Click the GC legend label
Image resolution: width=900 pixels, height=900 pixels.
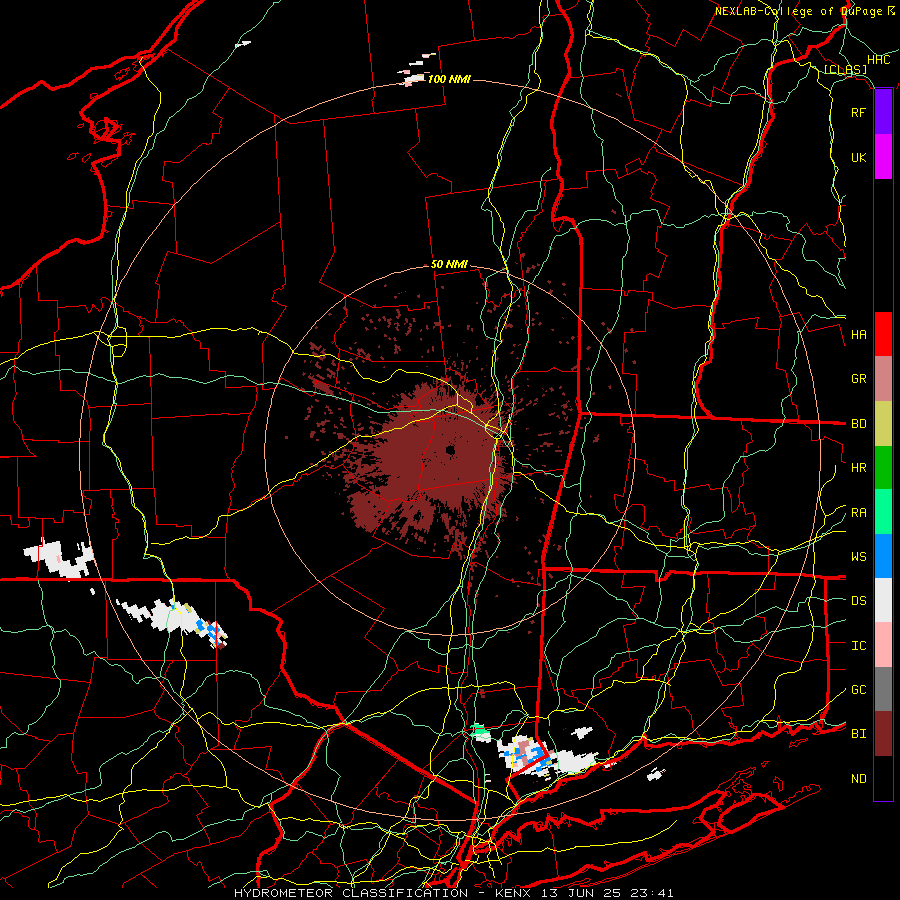pos(858,690)
